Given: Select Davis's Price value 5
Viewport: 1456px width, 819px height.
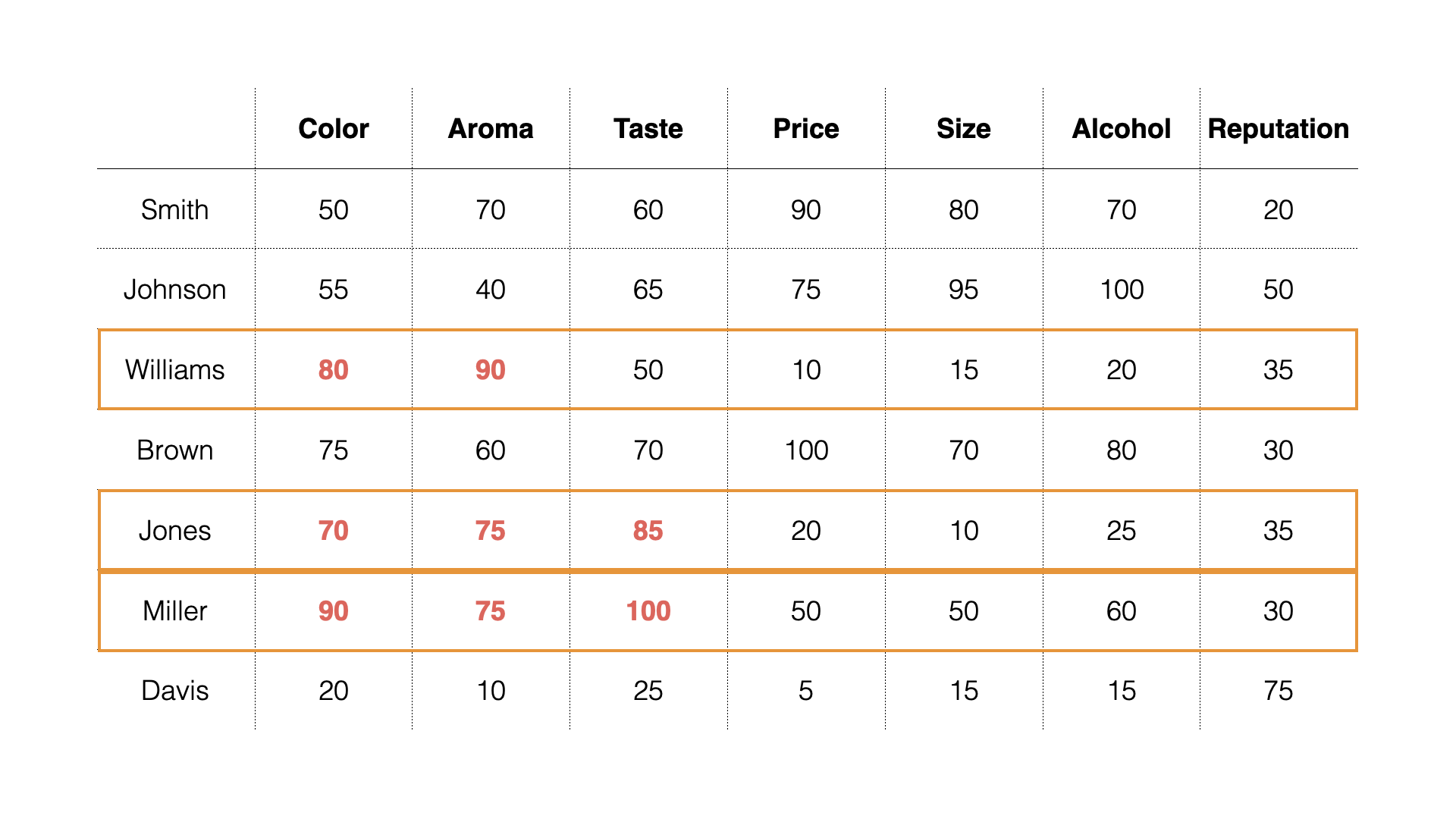Looking at the screenshot, I should click(806, 691).
